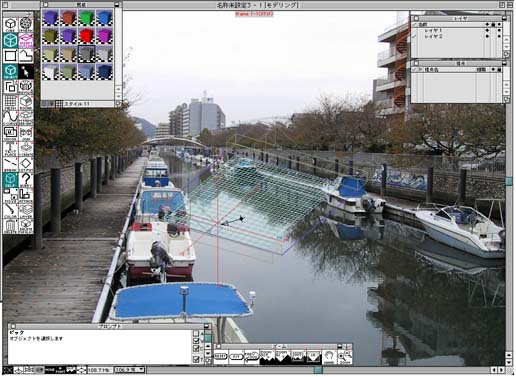Select the Mesh tool icon

click(10, 102)
